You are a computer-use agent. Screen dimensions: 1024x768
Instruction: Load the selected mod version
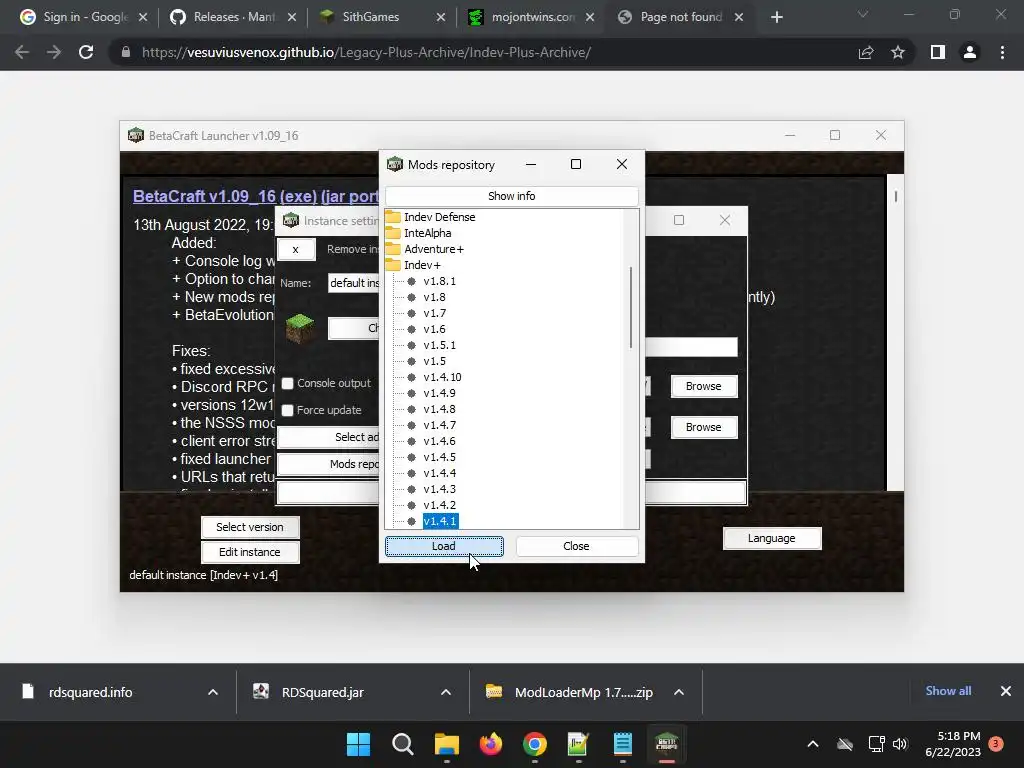click(x=444, y=546)
